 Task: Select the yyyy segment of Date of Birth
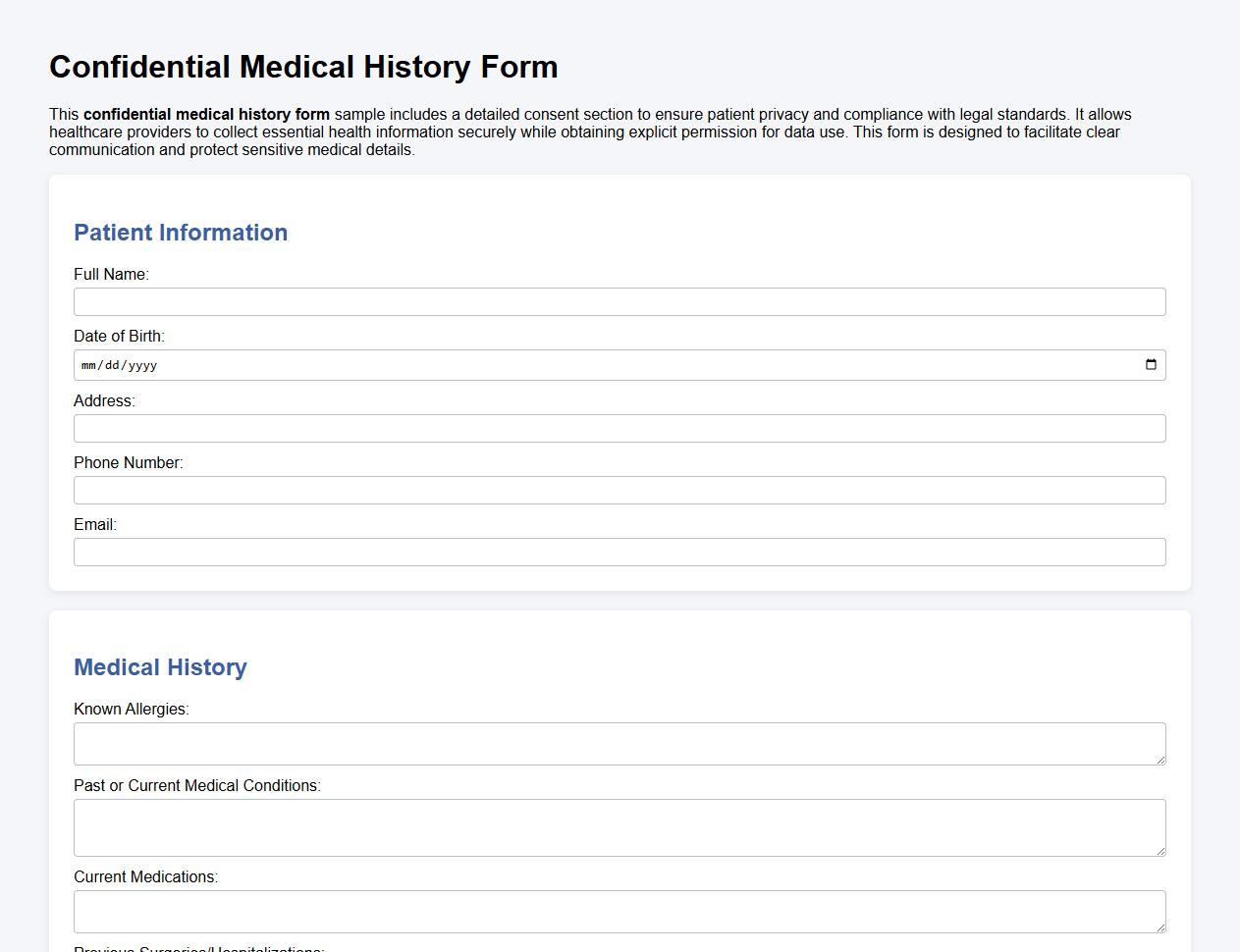pyautogui.click(x=142, y=364)
